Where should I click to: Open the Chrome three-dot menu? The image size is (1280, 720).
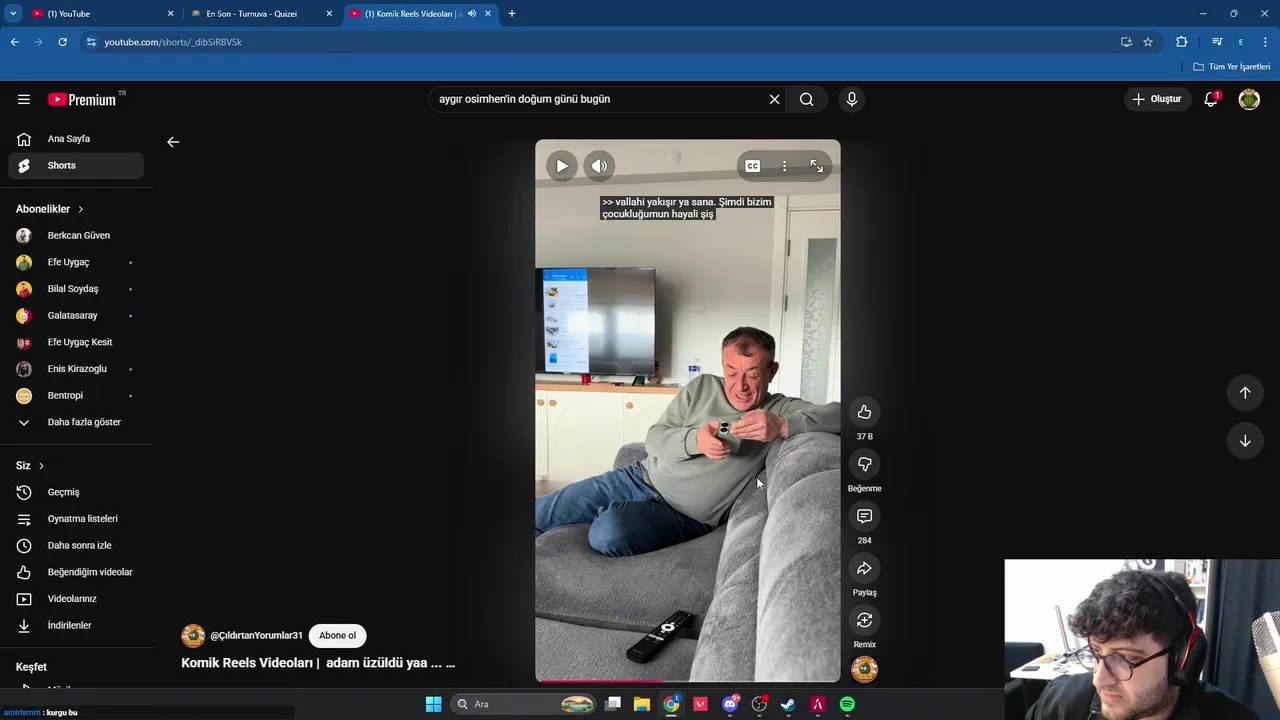1265,42
